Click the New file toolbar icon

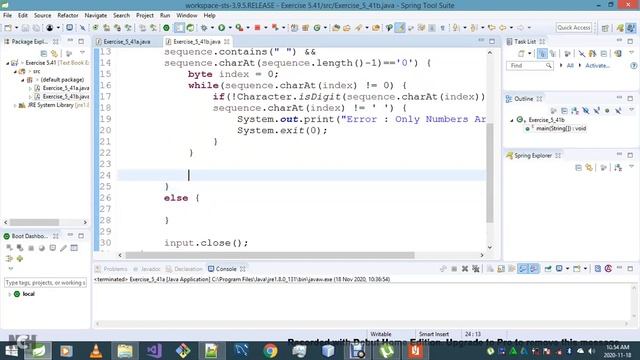pyautogui.click(x=8, y=28)
